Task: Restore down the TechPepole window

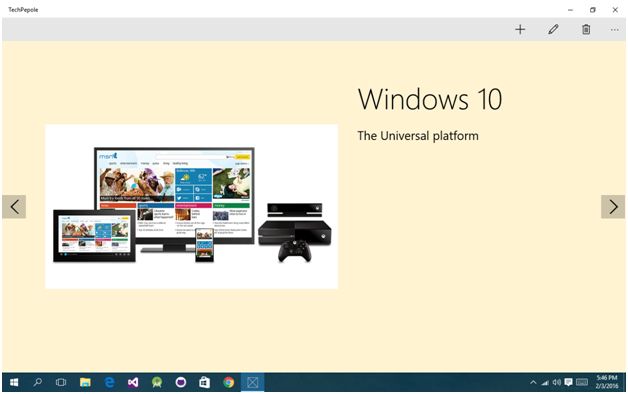Action: [x=593, y=10]
